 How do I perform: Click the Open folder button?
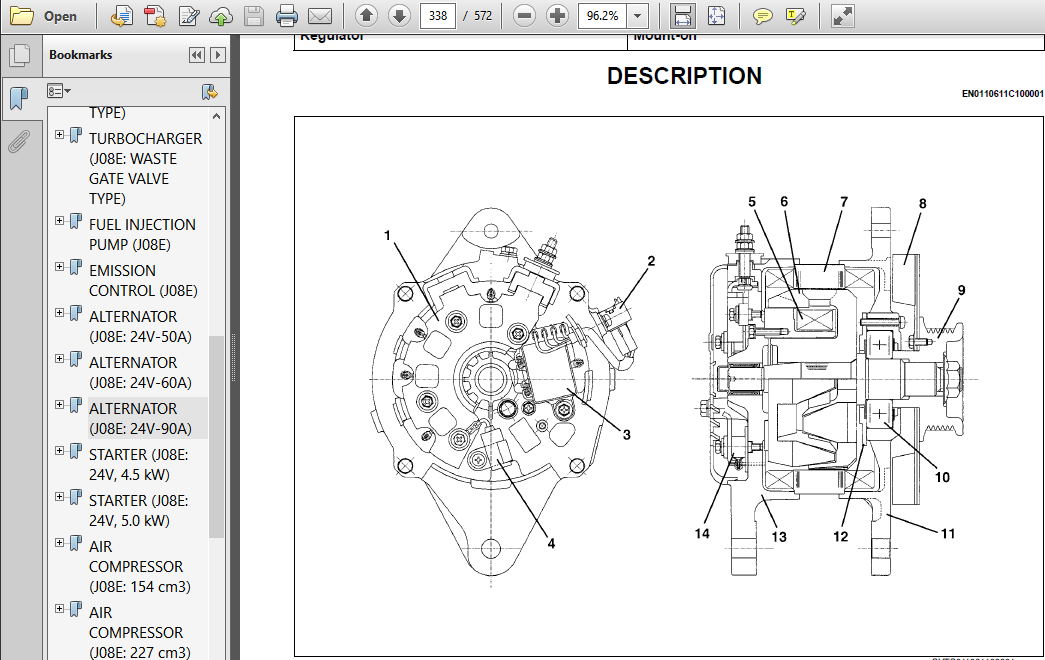44,16
